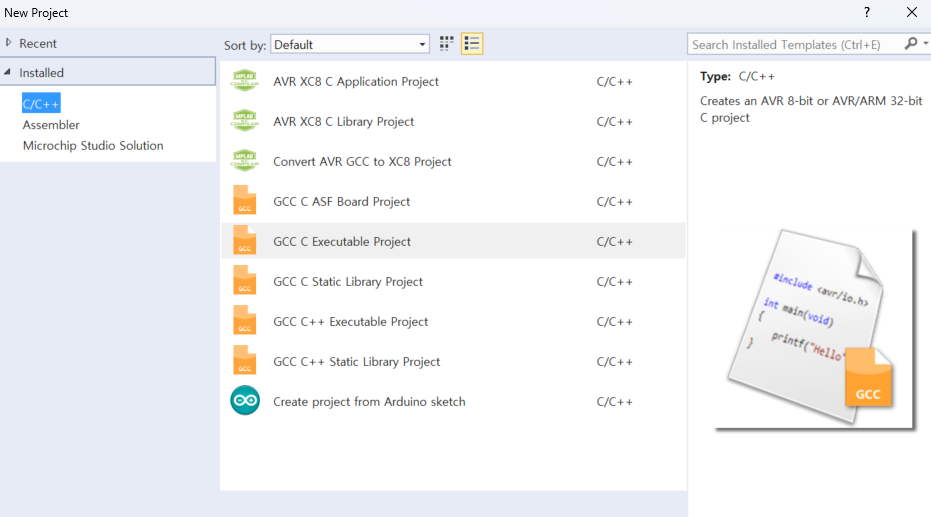Click the search magnifier icon

910,44
